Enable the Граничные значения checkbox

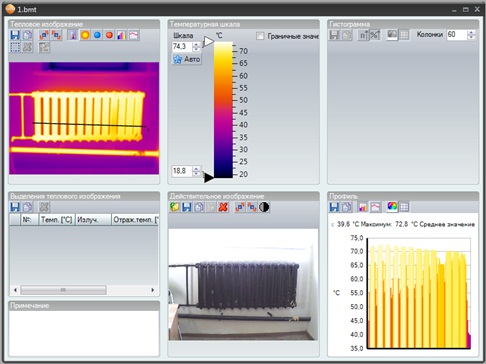(260, 36)
